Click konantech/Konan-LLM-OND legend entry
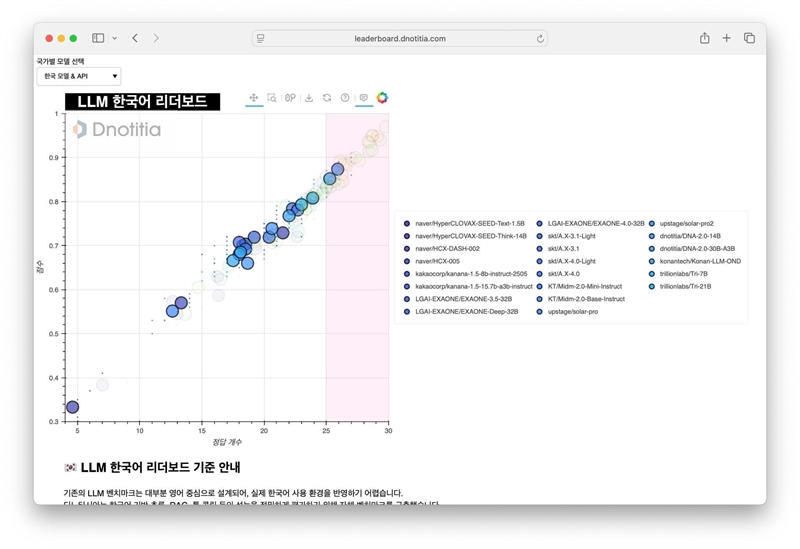 tap(695, 261)
